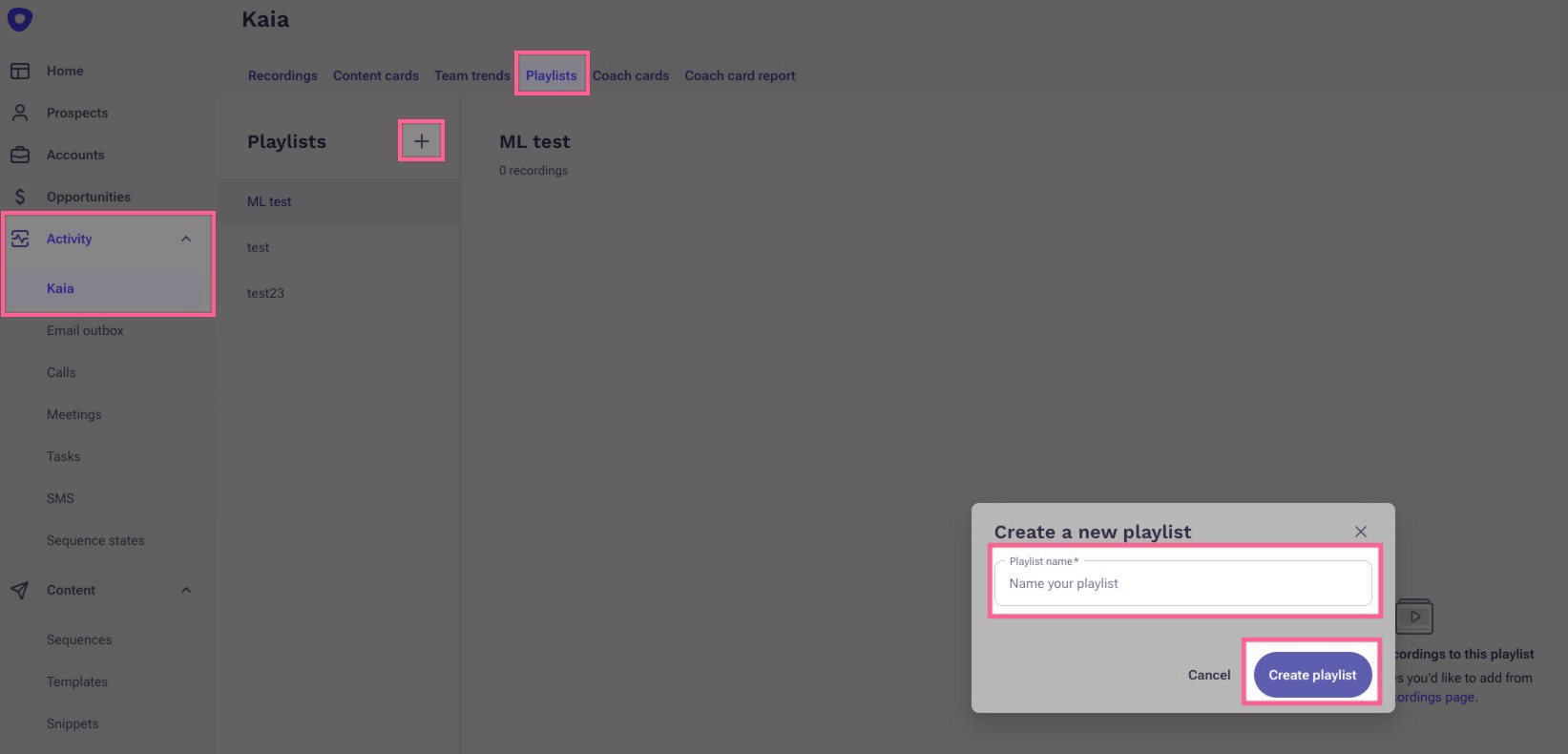
Task: Cancel the new playlist dialog
Action: (x=1209, y=675)
